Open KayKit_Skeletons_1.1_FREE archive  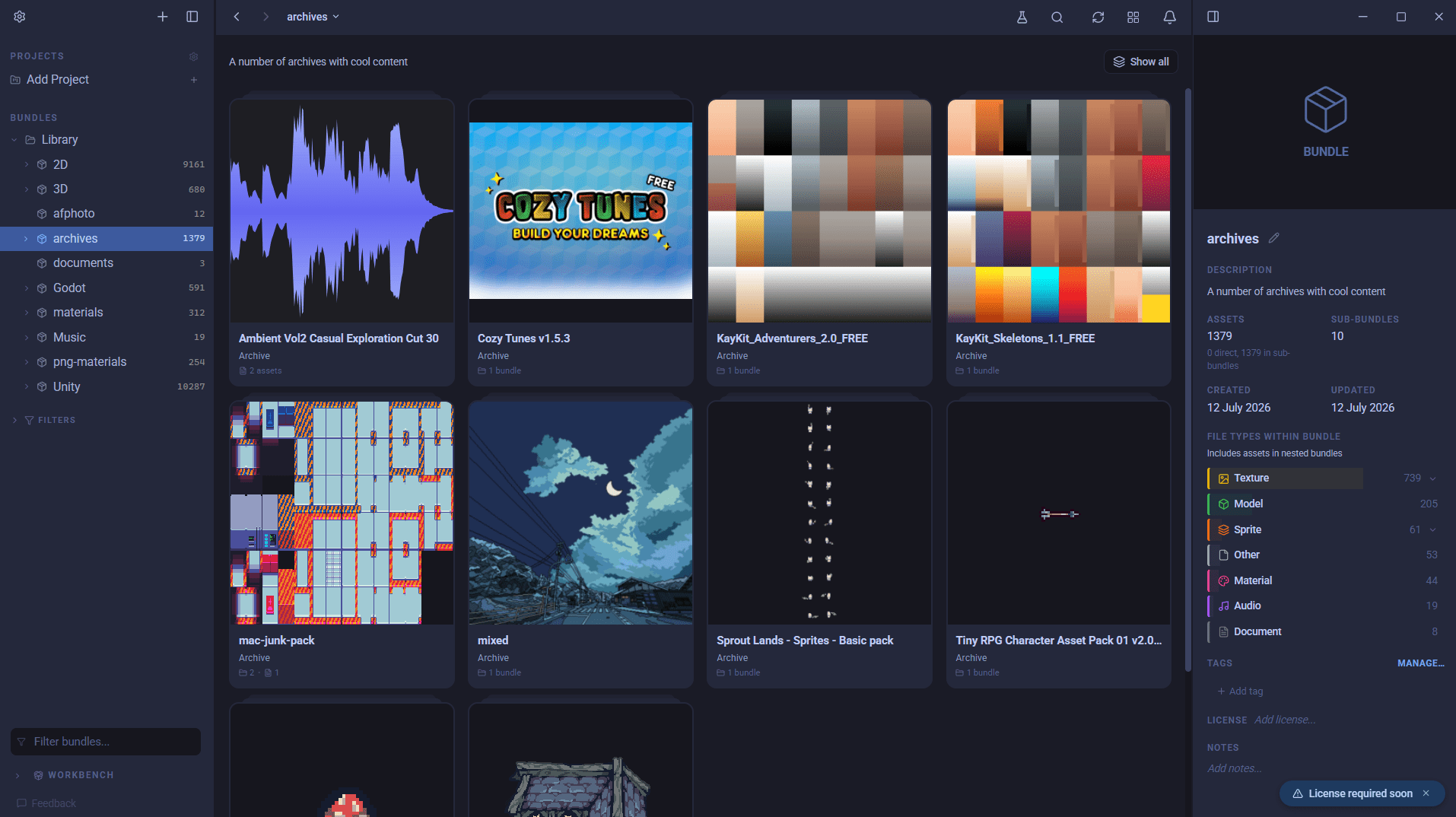1058,242
